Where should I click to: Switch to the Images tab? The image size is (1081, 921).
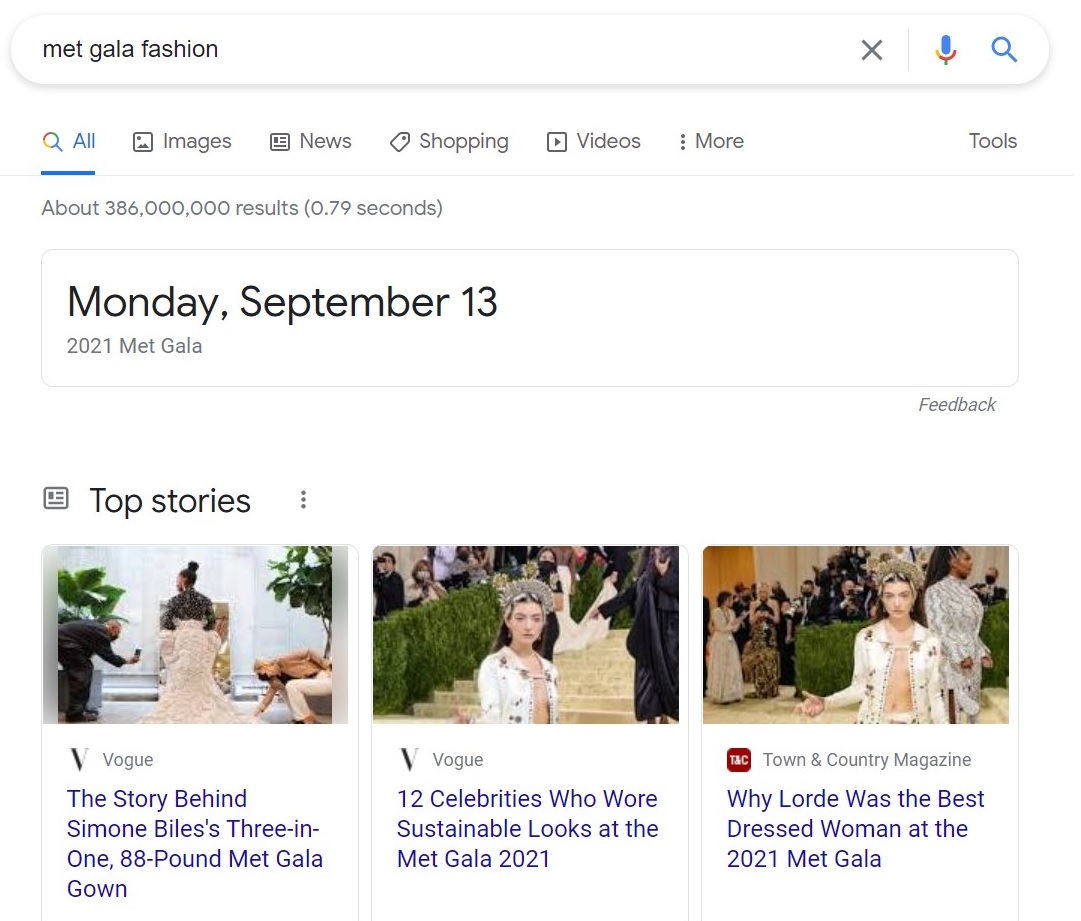click(x=182, y=141)
